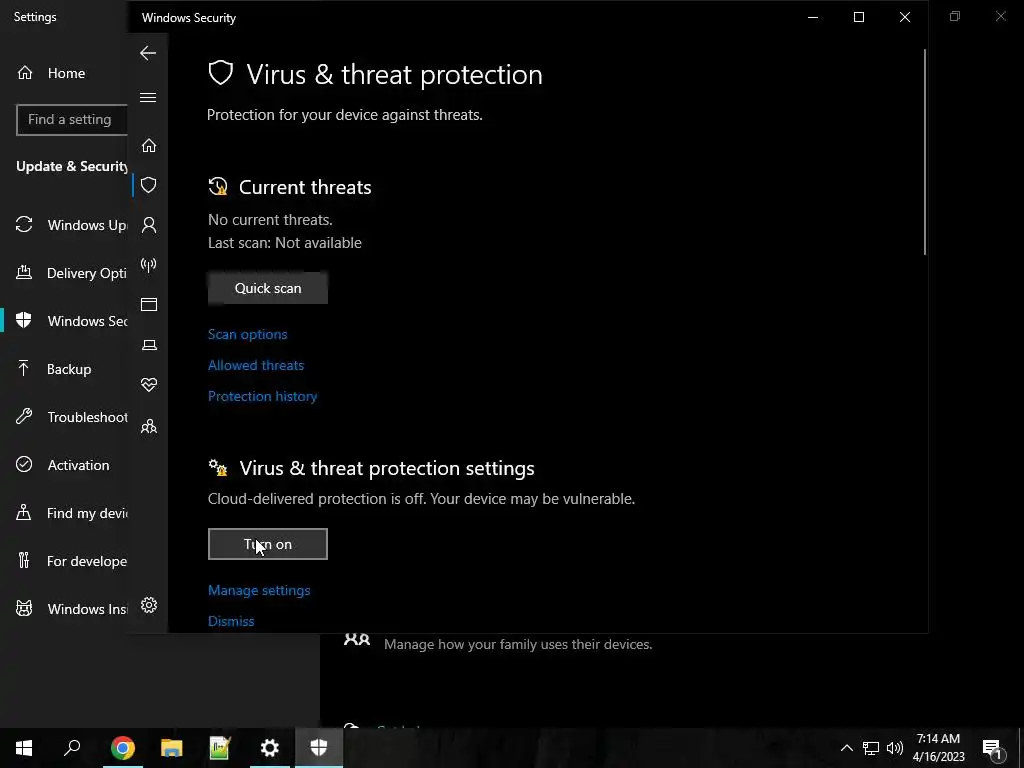1024x768 pixels.
Task: Open Device performance & health heart icon
Action: coord(149,385)
